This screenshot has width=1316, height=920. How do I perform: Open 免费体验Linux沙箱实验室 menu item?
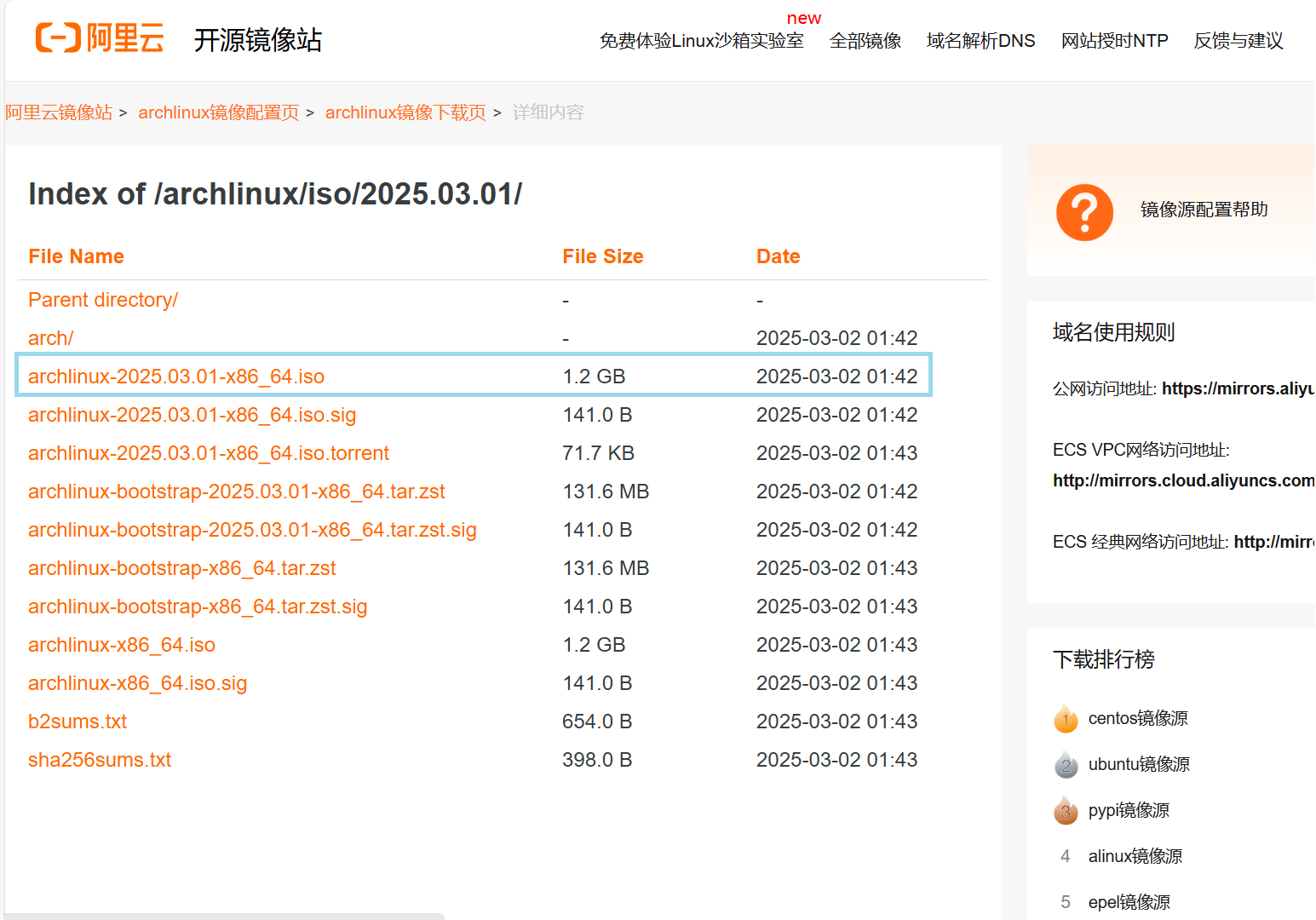tap(701, 40)
